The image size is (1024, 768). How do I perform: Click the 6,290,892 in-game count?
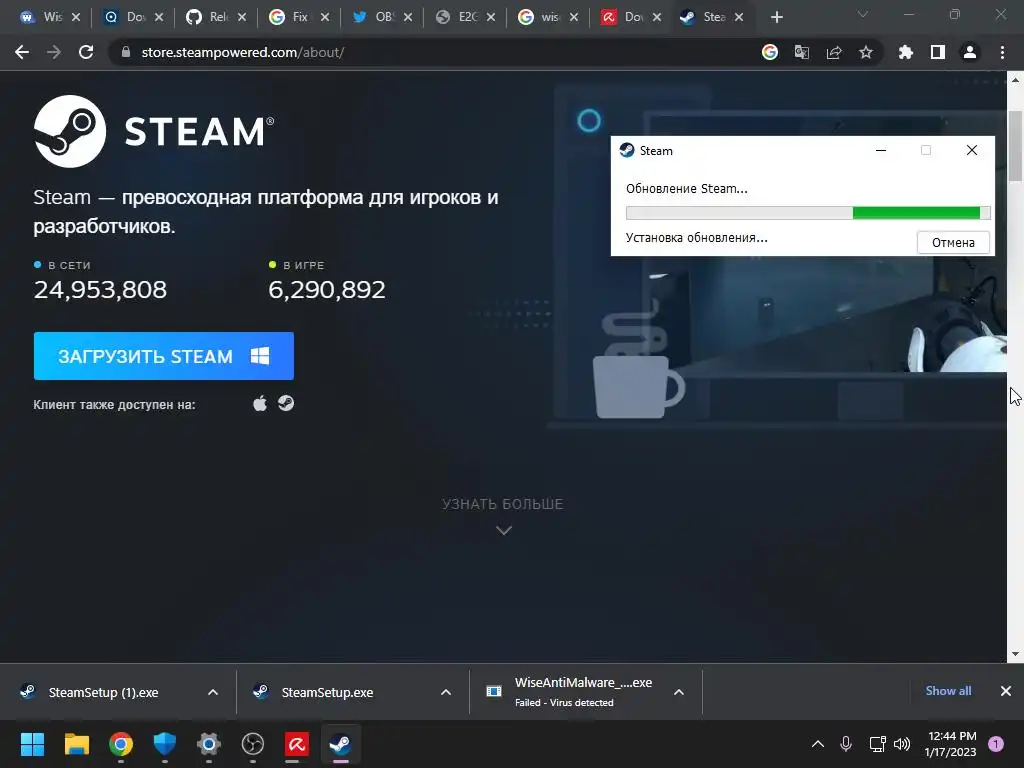click(327, 289)
